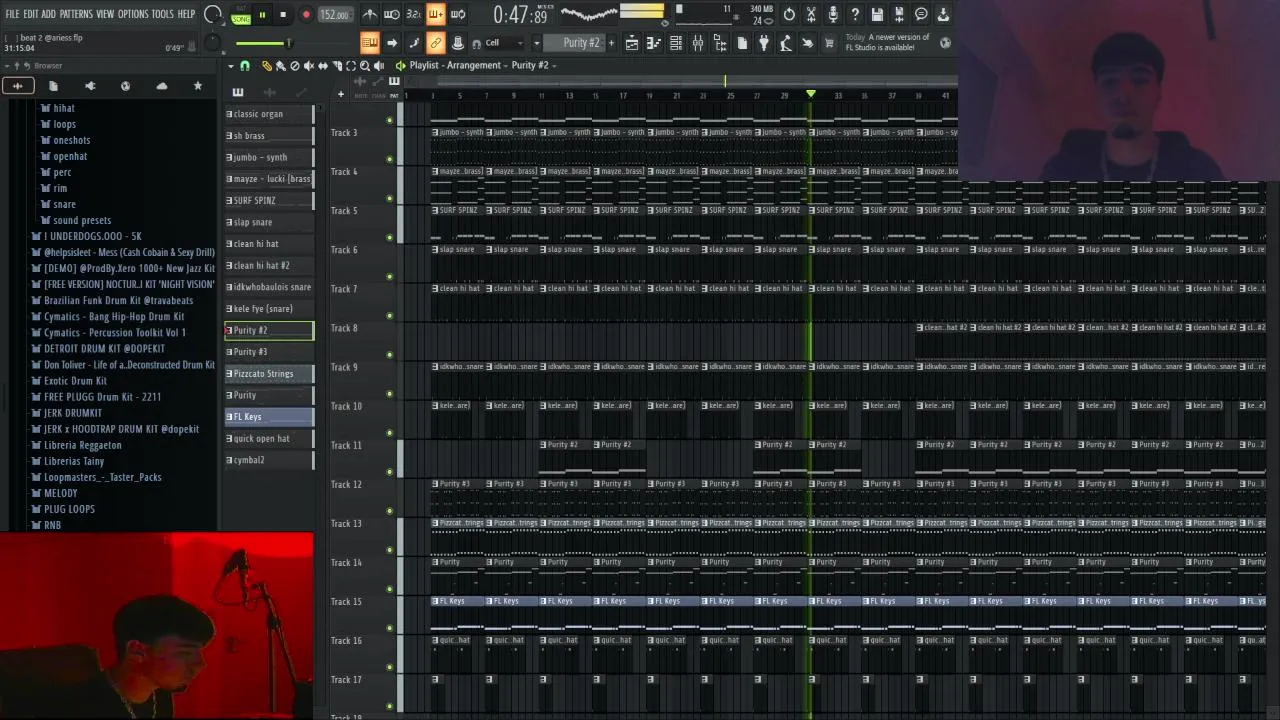This screenshot has height=720, width=1280.
Task: Expand the Cymatics - Bang Hip-Hop Drum Kit folder
Action: coord(114,316)
